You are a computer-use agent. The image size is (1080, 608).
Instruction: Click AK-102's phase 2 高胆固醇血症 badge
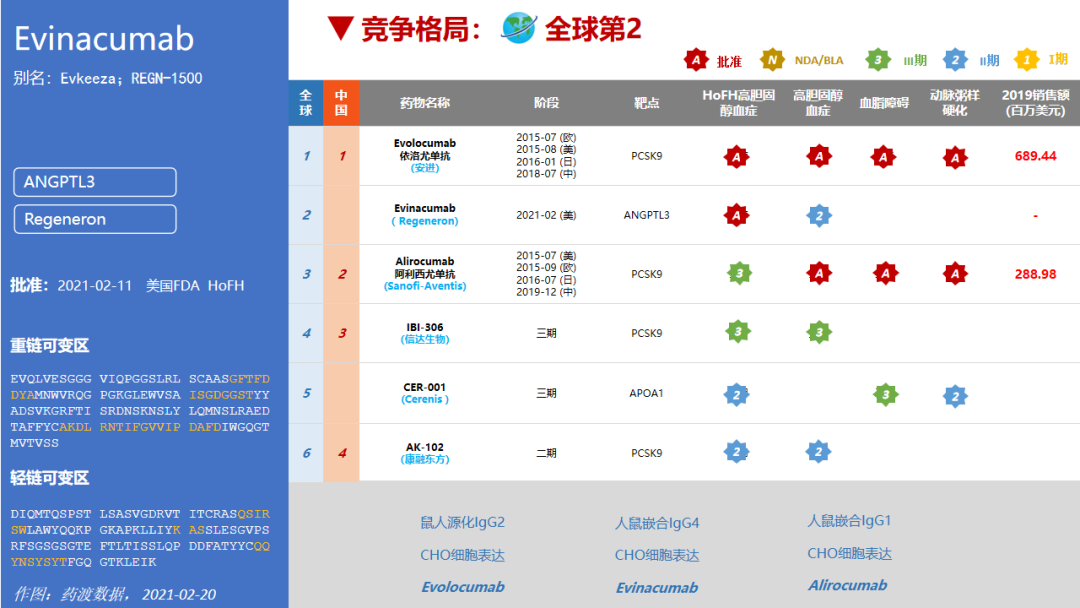coord(818,452)
